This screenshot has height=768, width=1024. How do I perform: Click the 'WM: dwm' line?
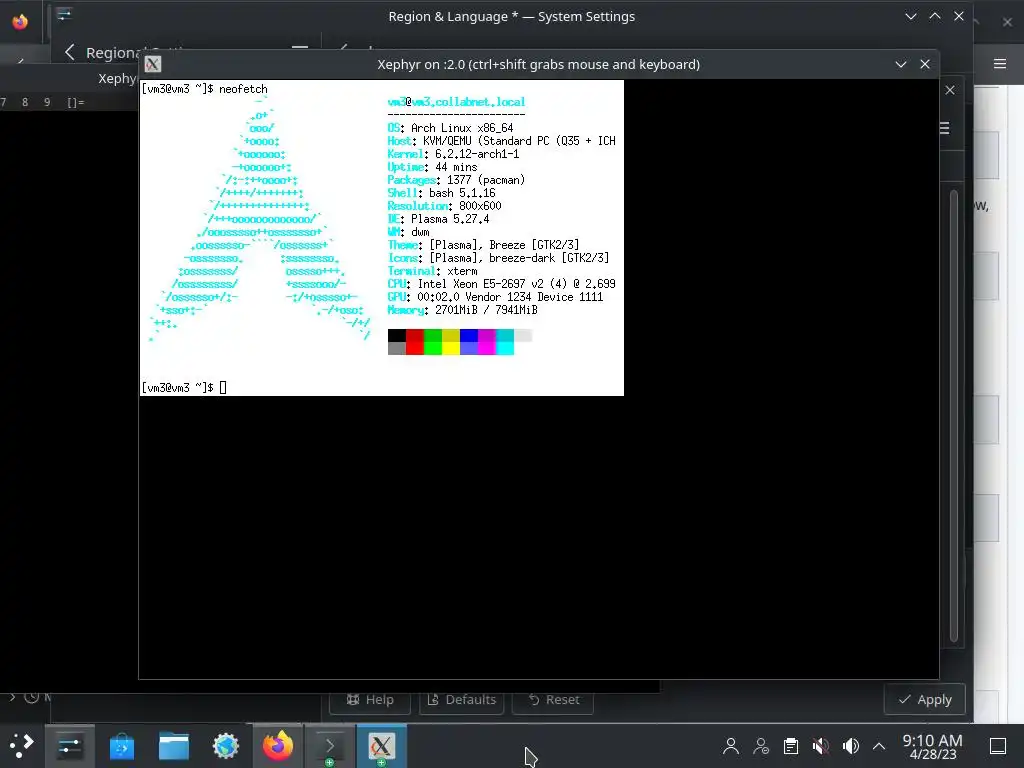tap(409, 232)
